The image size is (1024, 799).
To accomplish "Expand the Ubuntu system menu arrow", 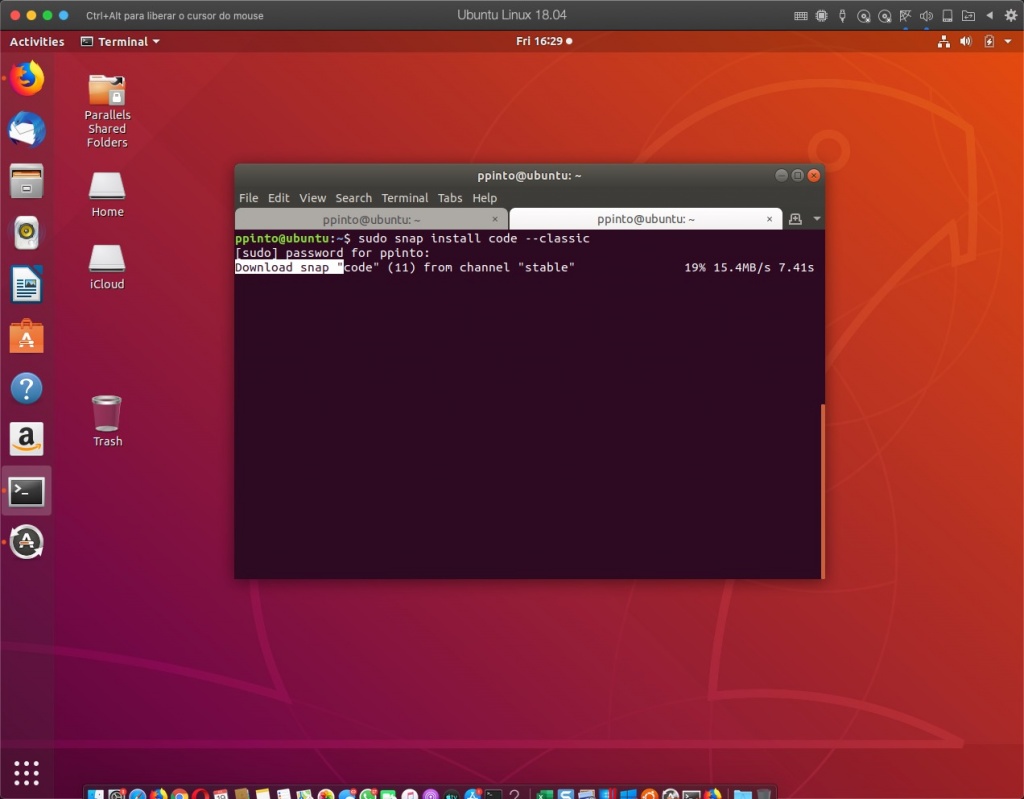I will [x=1008, y=42].
